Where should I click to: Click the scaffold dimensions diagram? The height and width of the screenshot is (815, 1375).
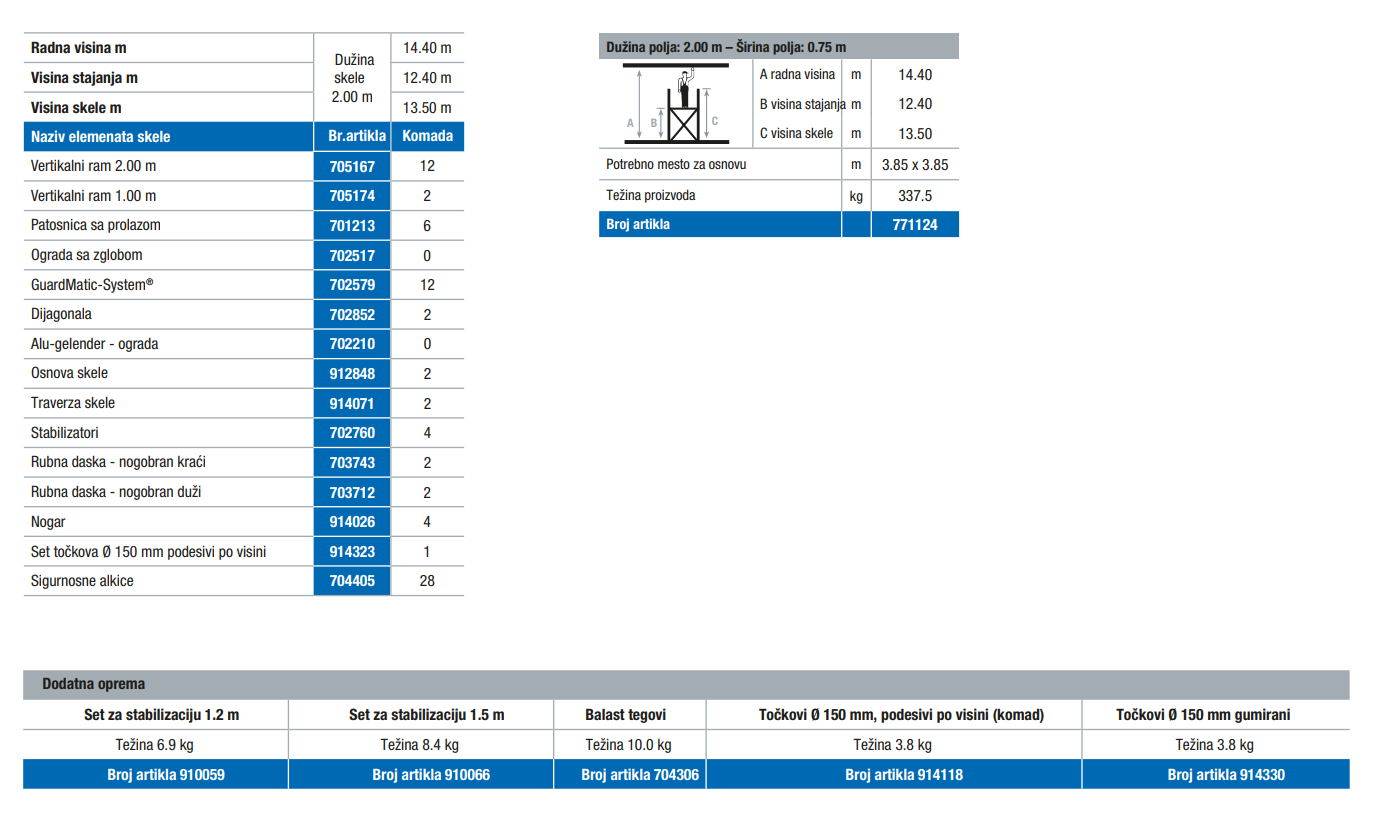[x=676, y=104]
